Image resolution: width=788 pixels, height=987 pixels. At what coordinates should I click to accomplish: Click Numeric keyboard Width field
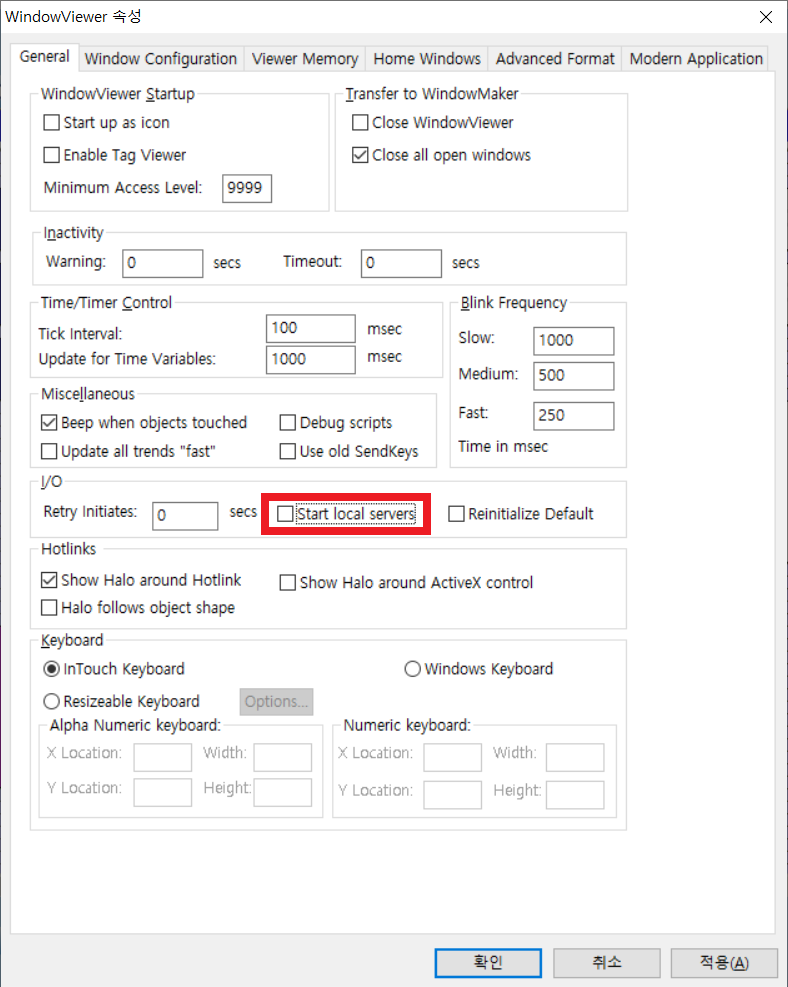pos(575,757)
